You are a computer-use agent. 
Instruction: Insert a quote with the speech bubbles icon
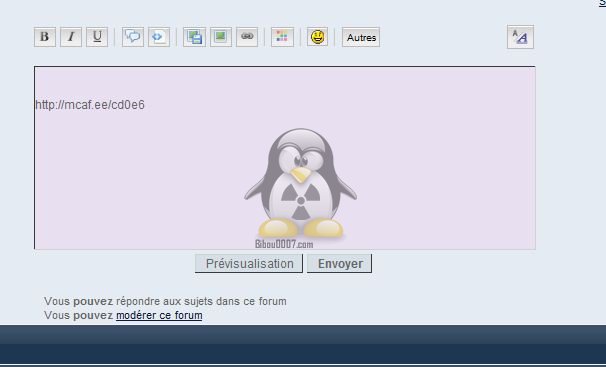pos(133,37)
